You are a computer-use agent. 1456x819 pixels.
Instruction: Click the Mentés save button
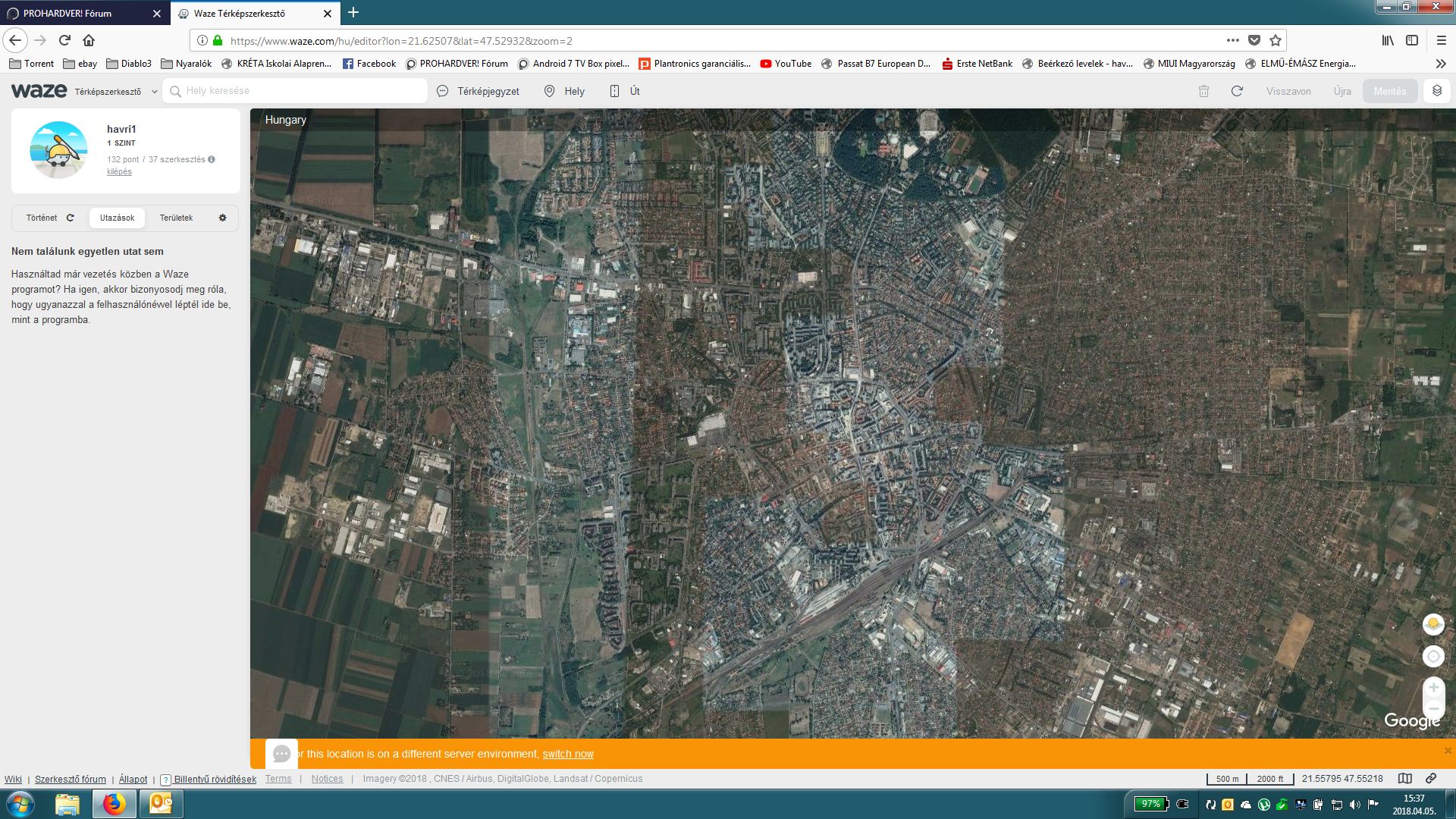tap(1389, 91)
